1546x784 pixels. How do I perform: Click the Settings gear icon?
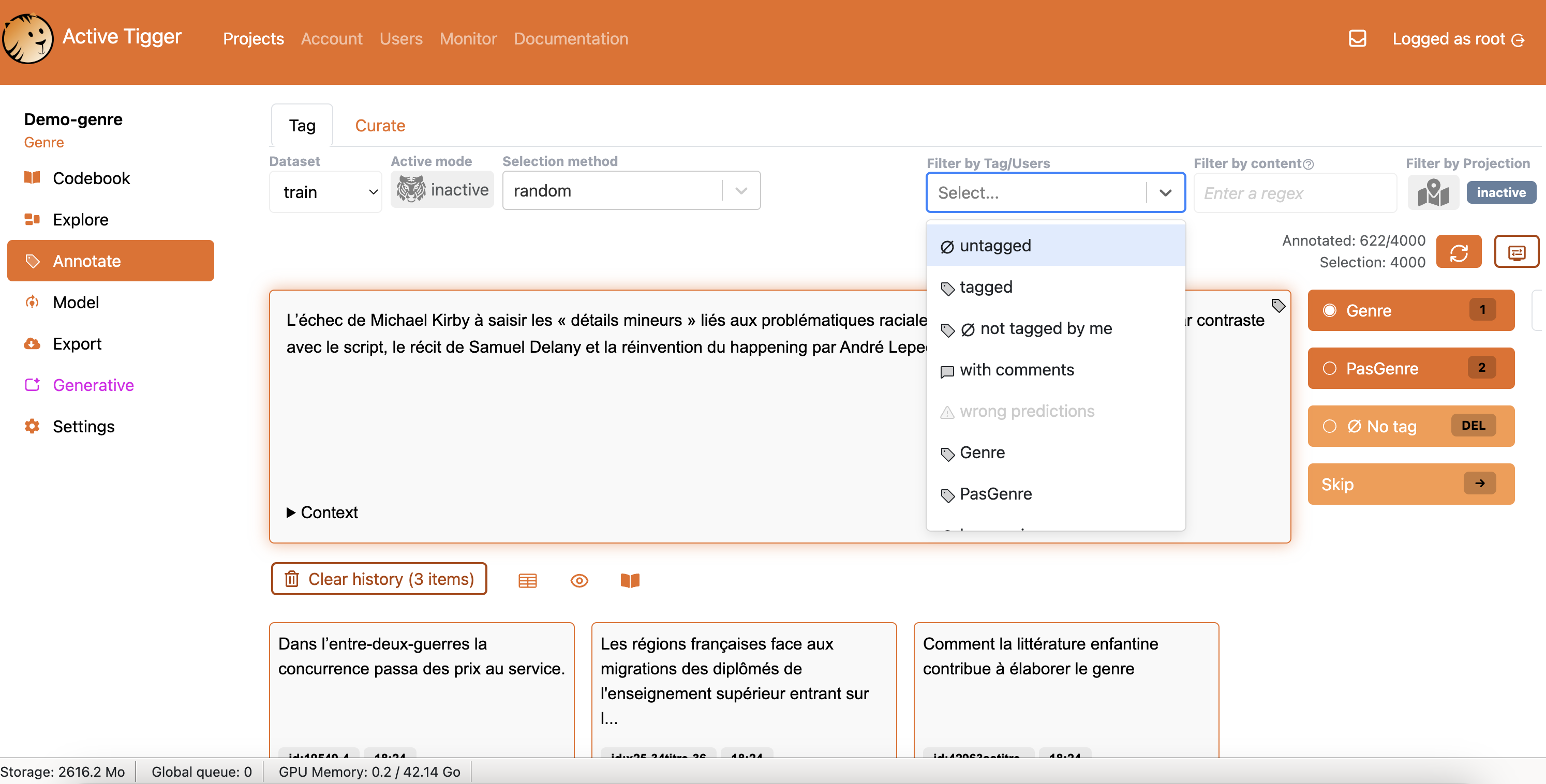(33, 426)
